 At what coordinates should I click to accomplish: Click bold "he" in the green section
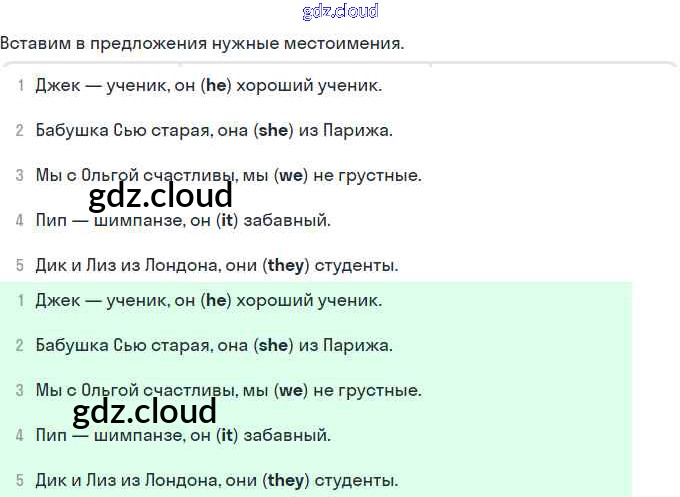(x=216, y=300)
